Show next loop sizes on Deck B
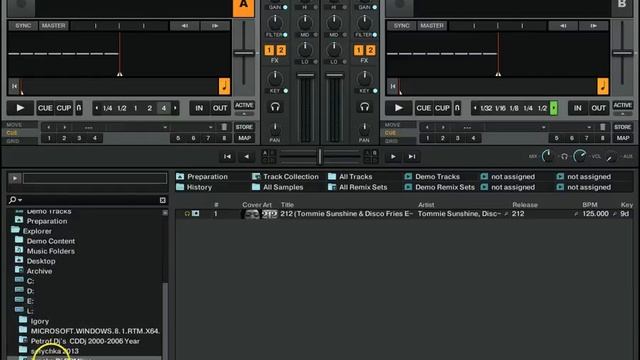Screen dimensions: 640x360 pos(554,108)
